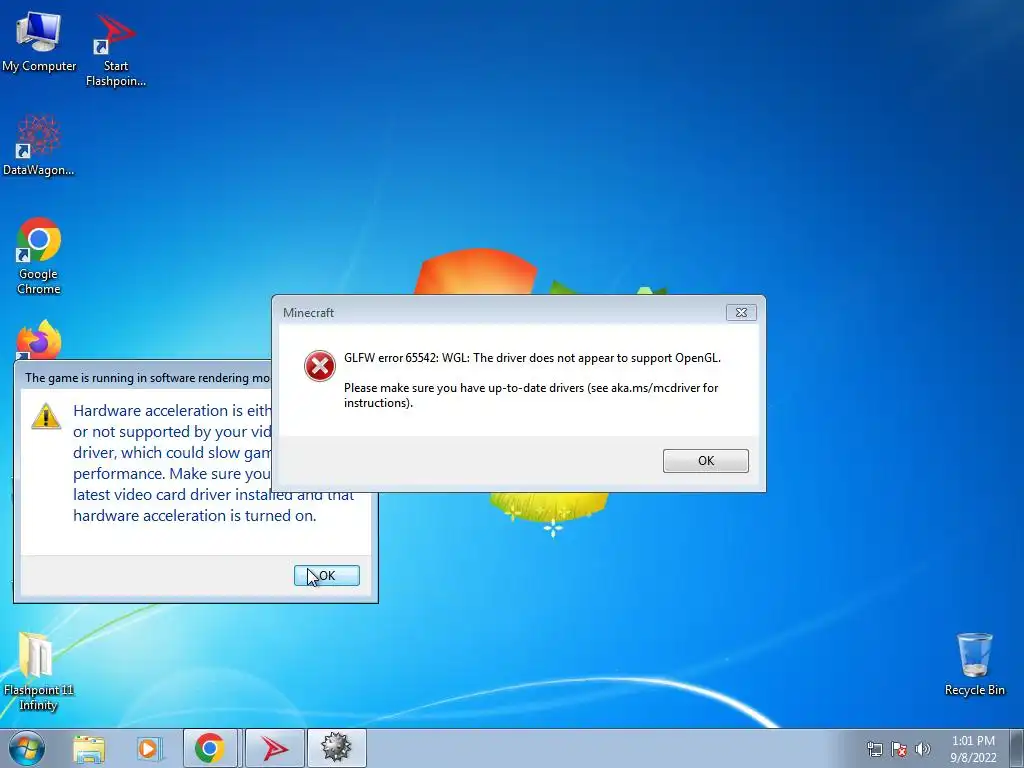Switch to Flashpoint launcher in the taskbar
This screenshot has width=1024, height=768.
coord(274,748)
